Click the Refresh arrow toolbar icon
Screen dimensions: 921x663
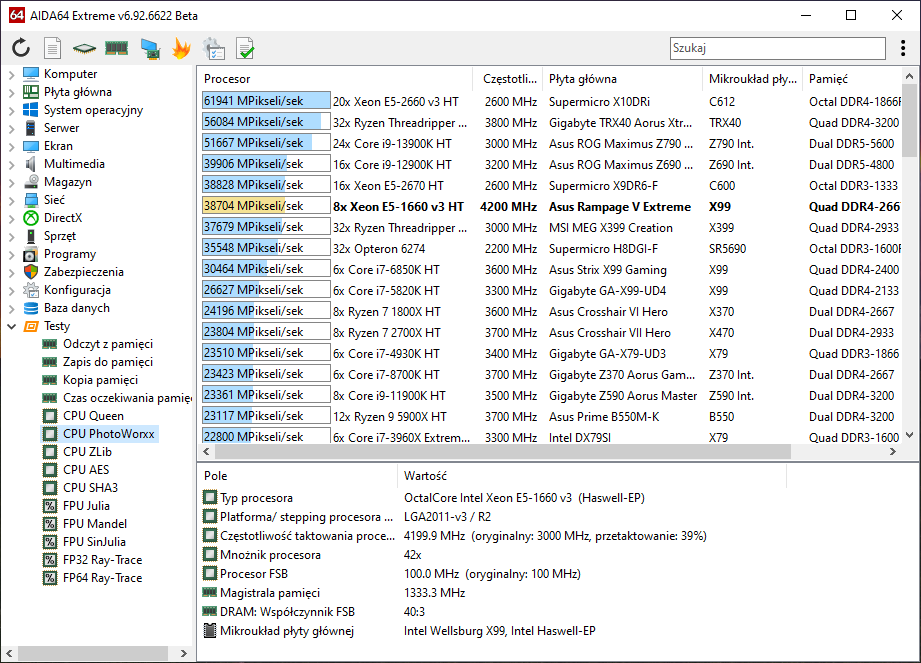tap(21, 48)
